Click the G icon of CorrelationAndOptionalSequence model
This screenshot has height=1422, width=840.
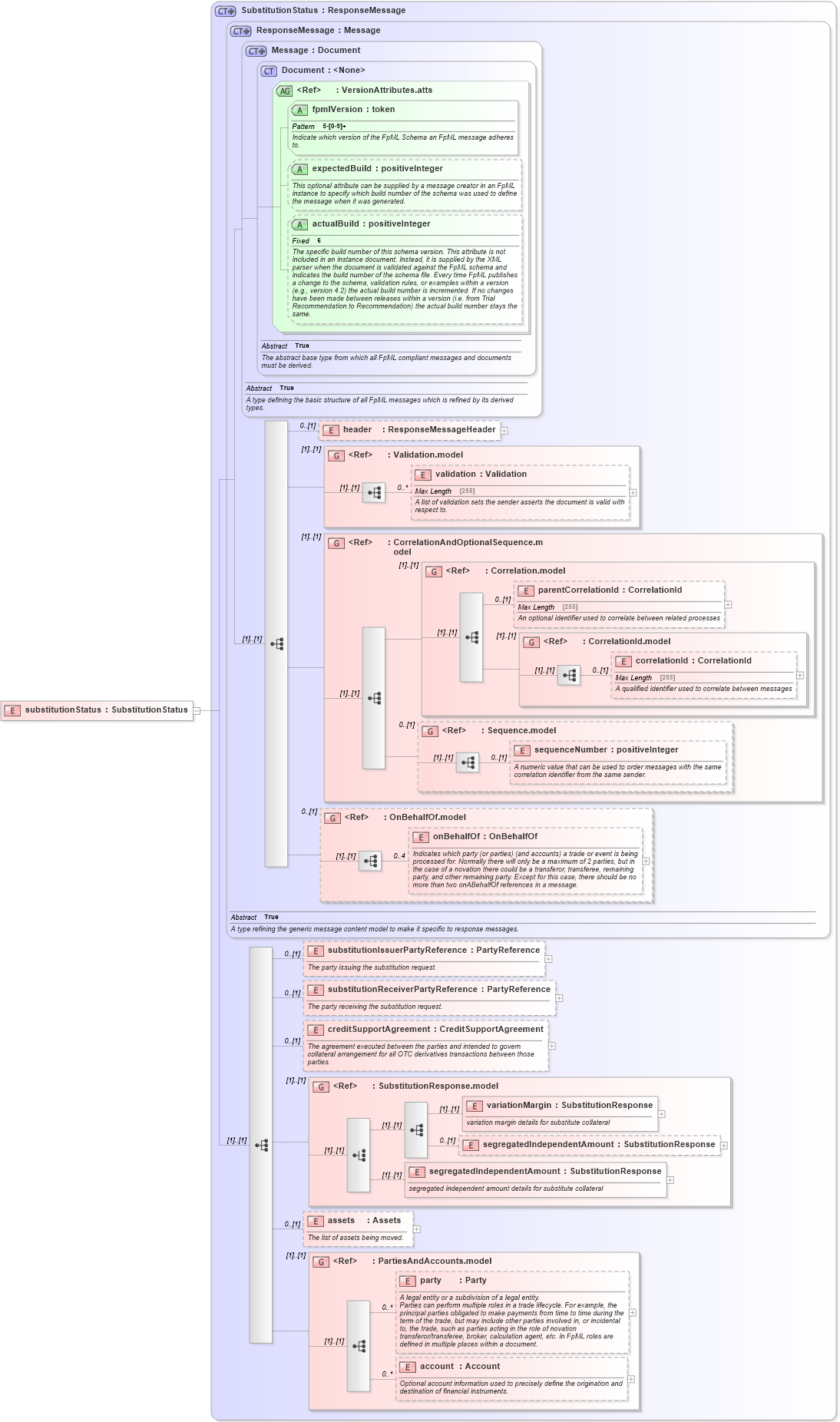tap(336, 543)
